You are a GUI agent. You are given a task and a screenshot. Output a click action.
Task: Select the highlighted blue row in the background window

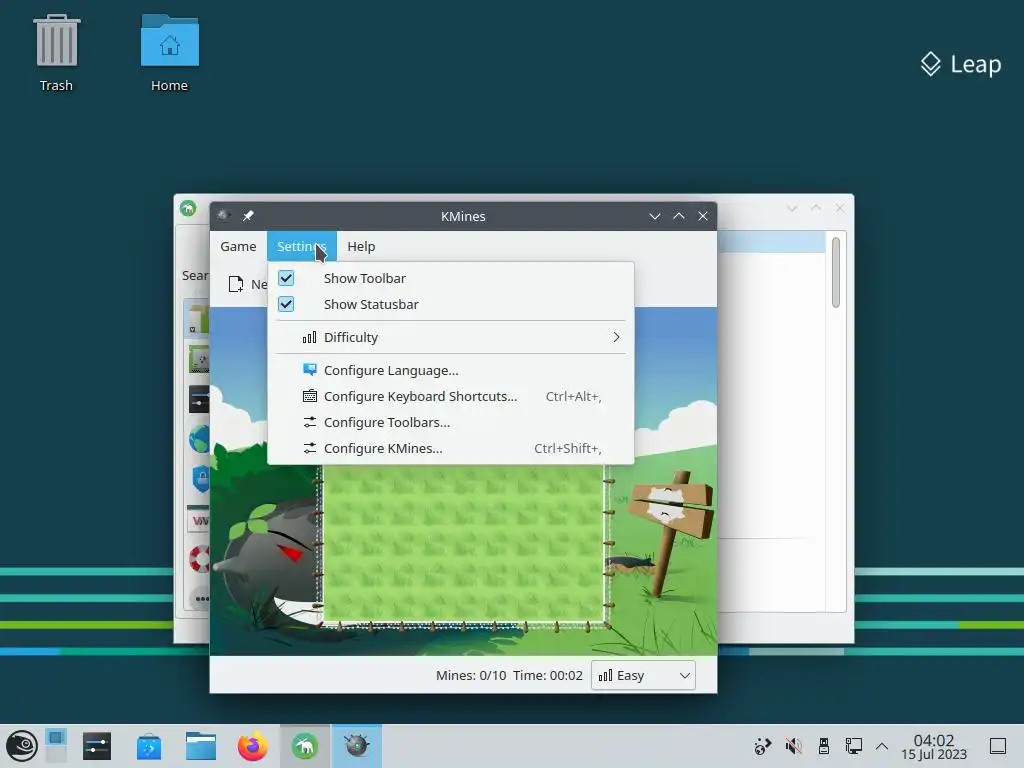coord(771,242)
